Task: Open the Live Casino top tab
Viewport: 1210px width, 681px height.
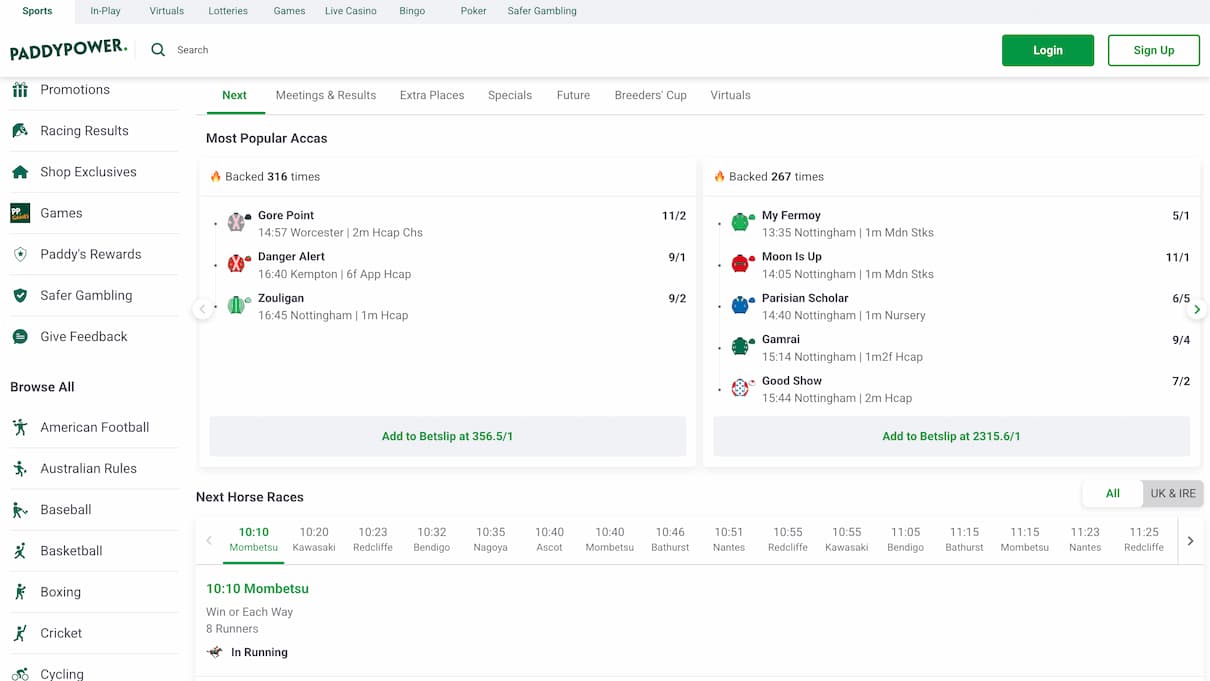Action: pyautogui.click(x=351, y=11)
